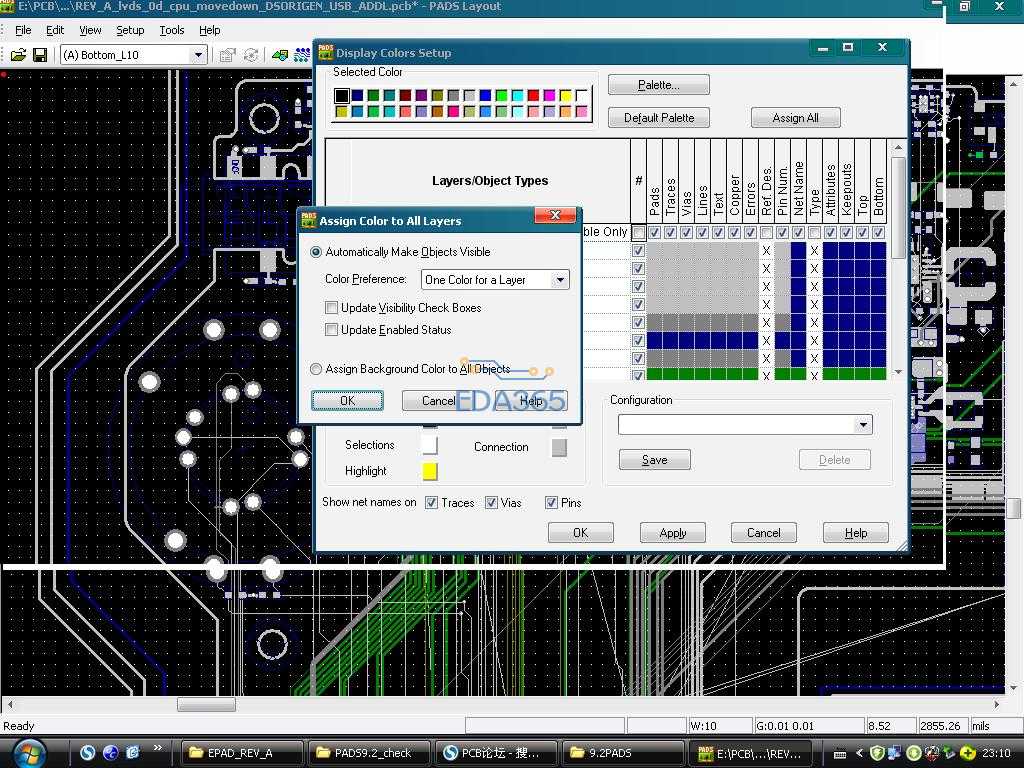1024x768 pixels.
Task: Pick the yellow Highlight color swatch
Action: (430, 471)
